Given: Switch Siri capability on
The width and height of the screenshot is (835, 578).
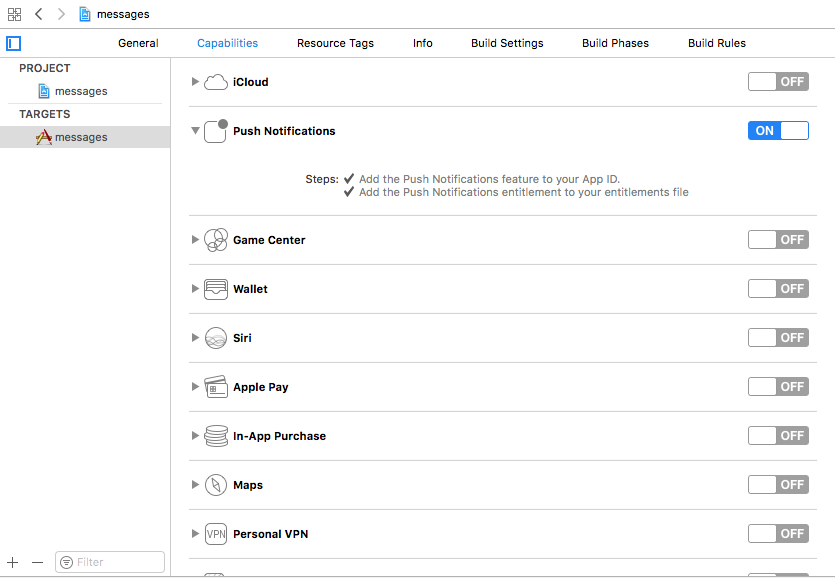Looking at the screenshot, I should [778, 337].
